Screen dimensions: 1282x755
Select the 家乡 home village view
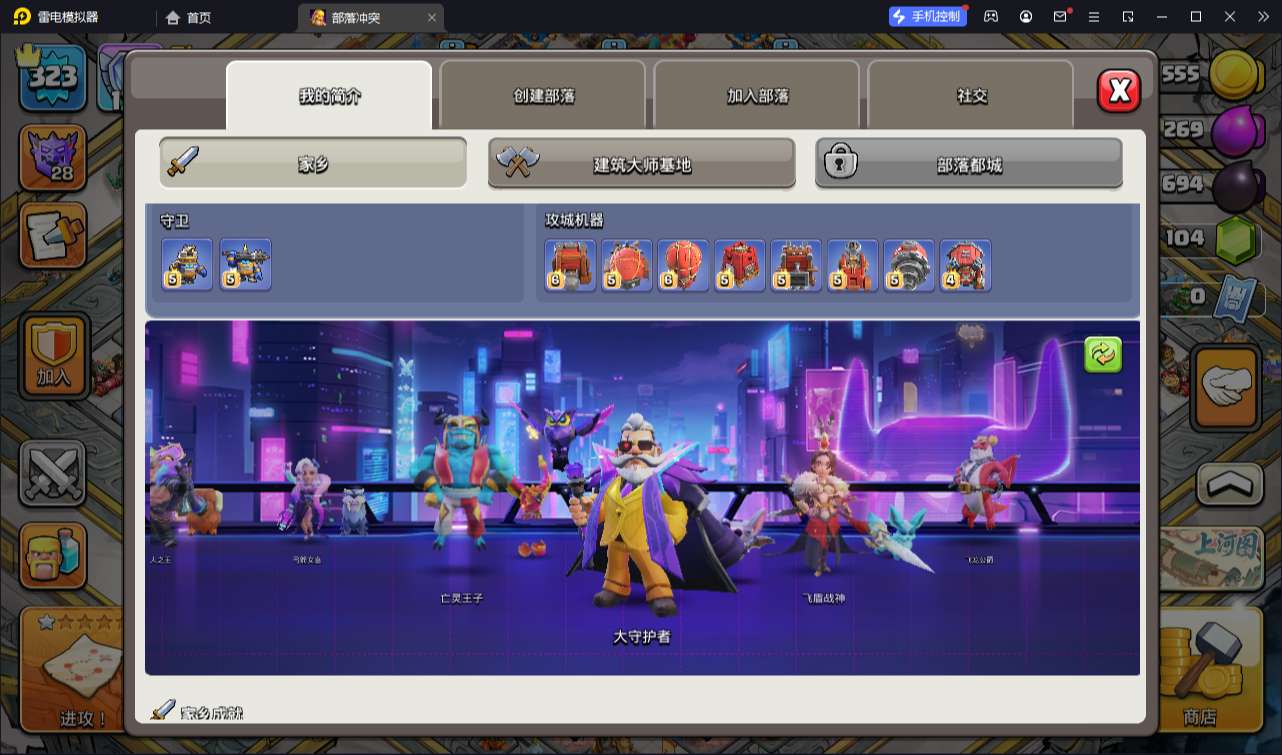click(x=313, y=164)
